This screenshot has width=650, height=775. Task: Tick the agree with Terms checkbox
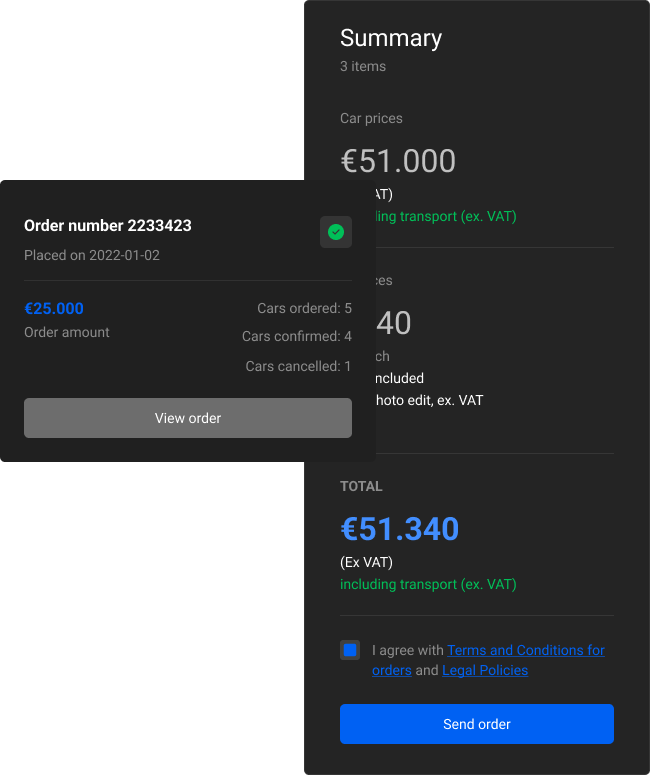[x=350, y=650]
